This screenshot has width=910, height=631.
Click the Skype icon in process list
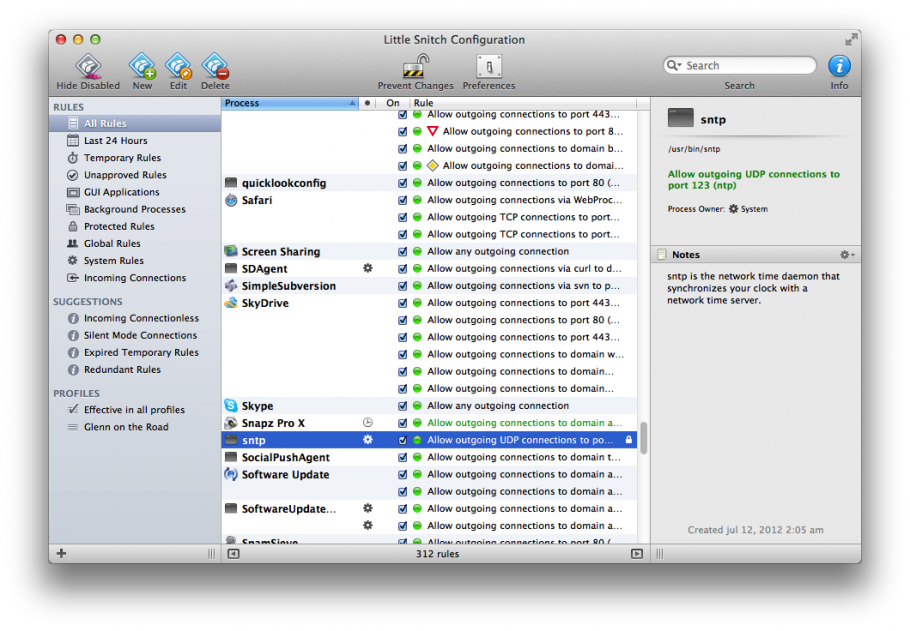231,406
